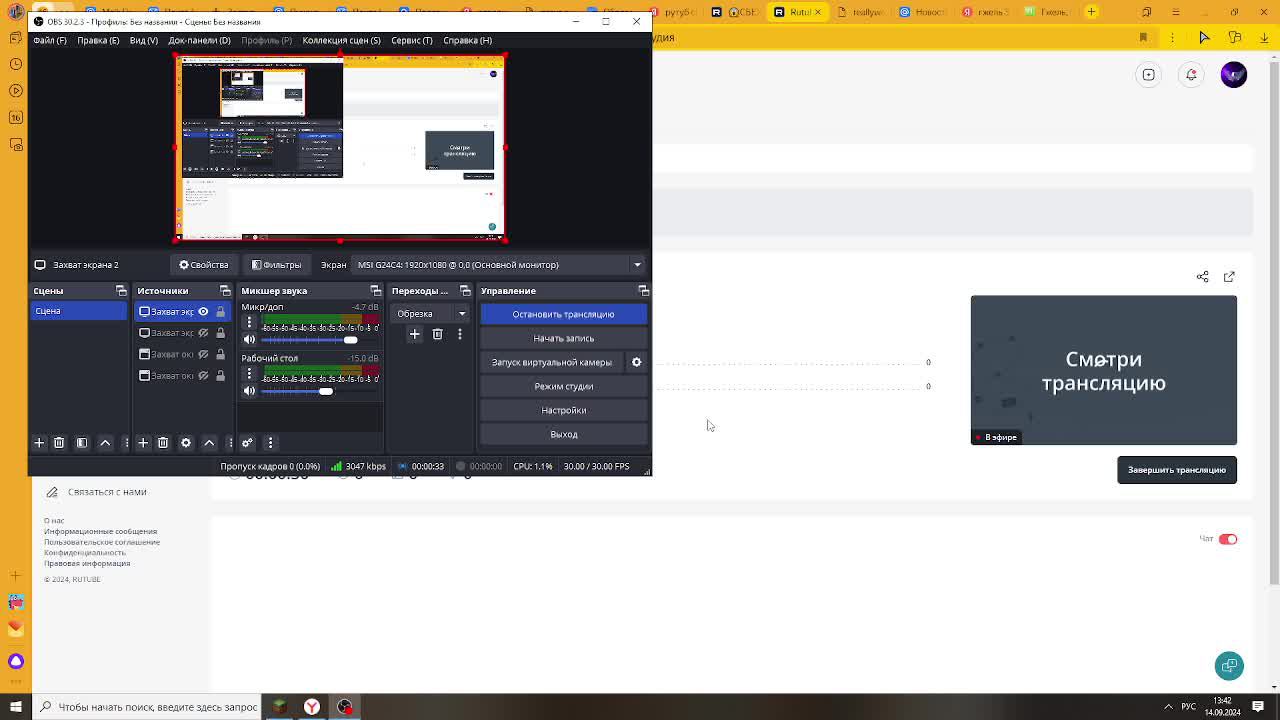This screenshot has width=1280, height=720.
Task: Click Начать запись button
Action: pyautogui.click(x=564, y=338)
